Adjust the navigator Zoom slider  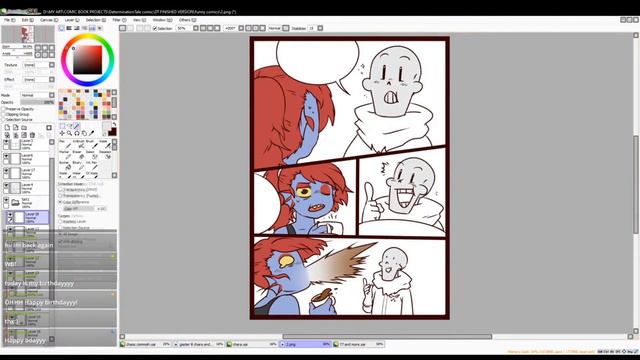[x=17, y=49]
